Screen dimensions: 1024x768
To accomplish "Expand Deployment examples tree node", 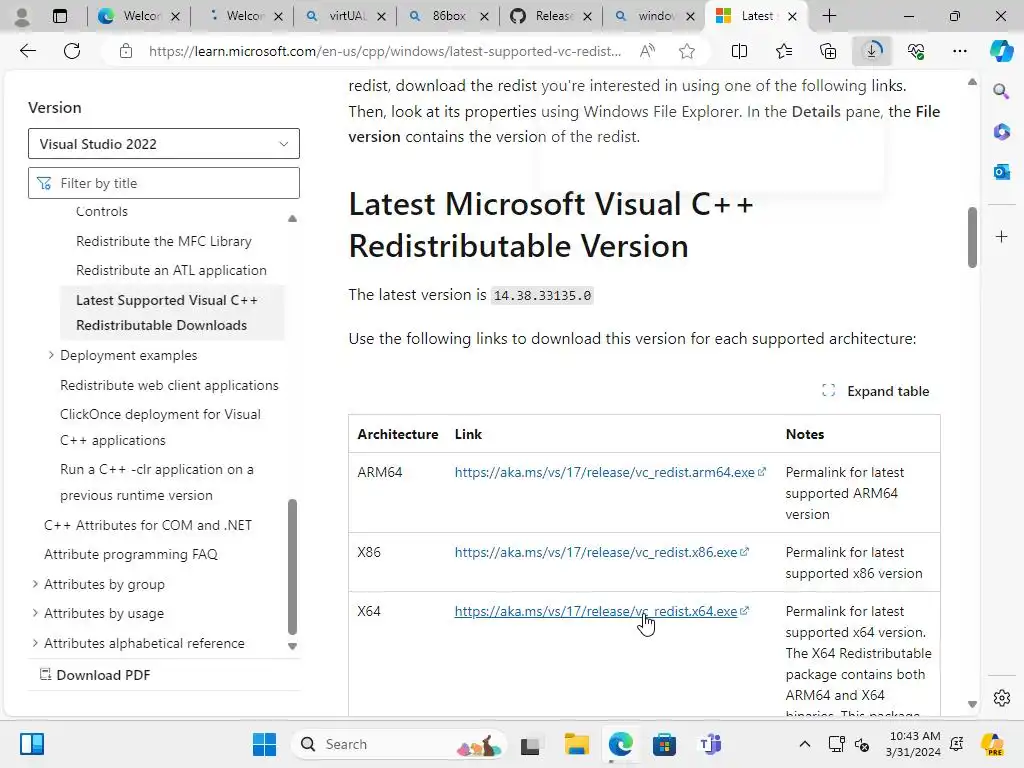I will click(x=51, y=355).
